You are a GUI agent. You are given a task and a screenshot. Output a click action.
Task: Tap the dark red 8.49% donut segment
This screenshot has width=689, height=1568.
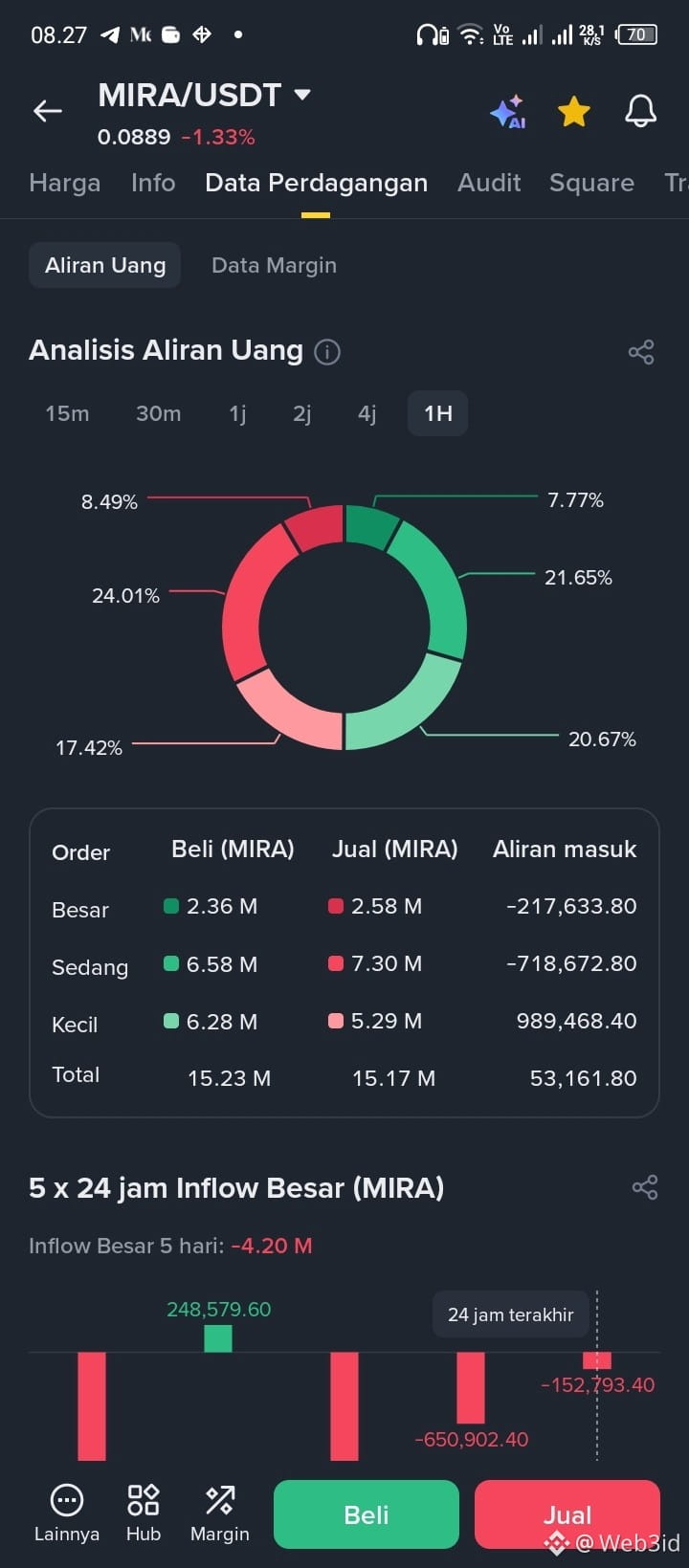coord(318,527)
